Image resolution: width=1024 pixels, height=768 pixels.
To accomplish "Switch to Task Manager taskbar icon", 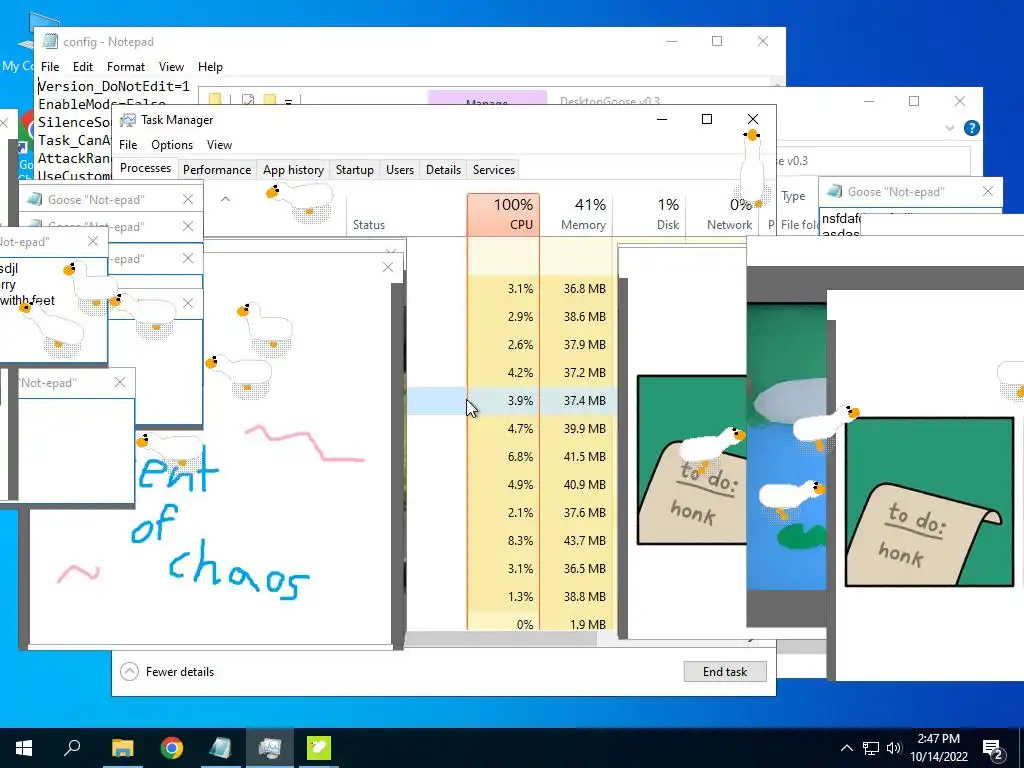I will [270, 748].
